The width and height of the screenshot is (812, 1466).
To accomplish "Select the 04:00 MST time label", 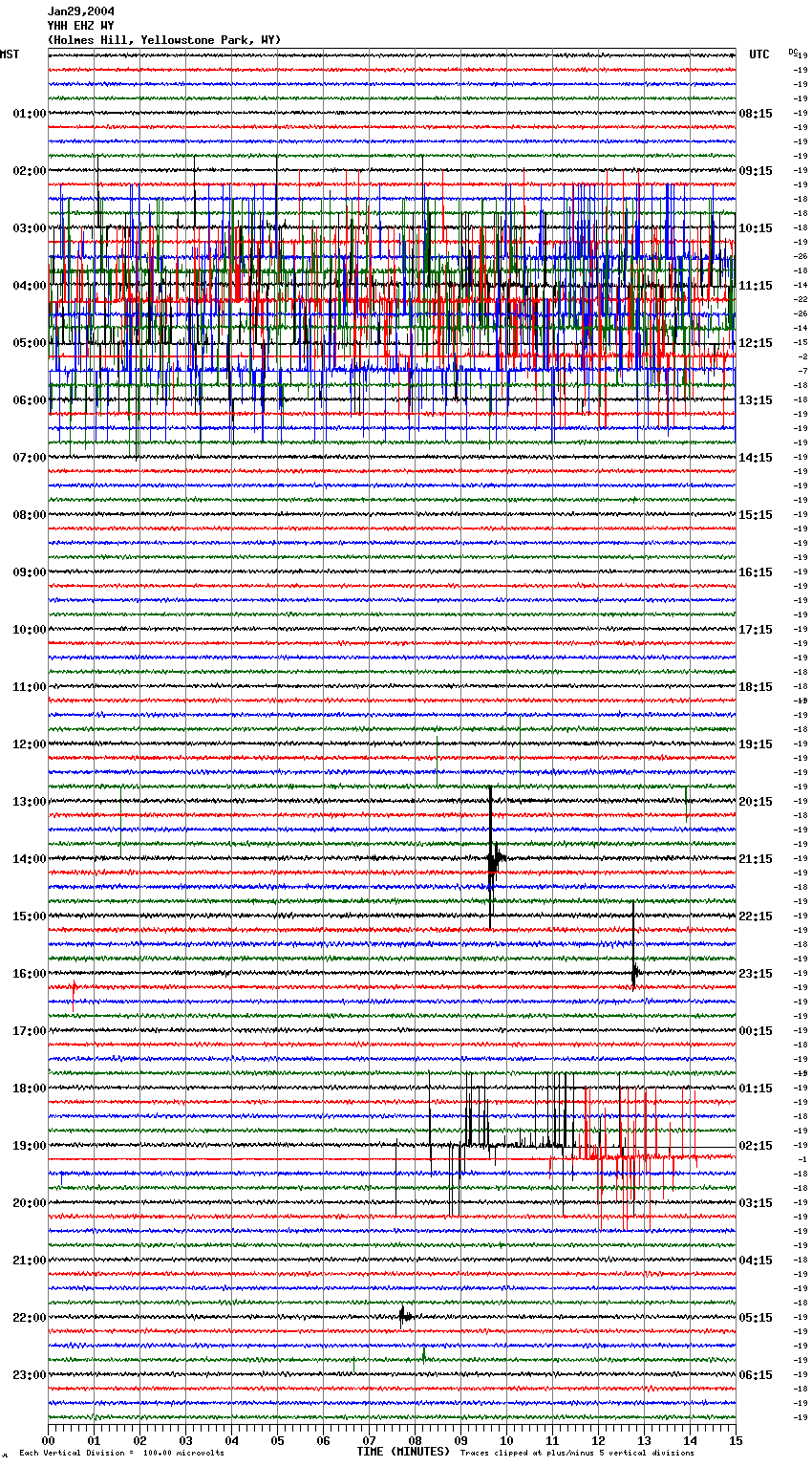I will [x=30, y=286].
